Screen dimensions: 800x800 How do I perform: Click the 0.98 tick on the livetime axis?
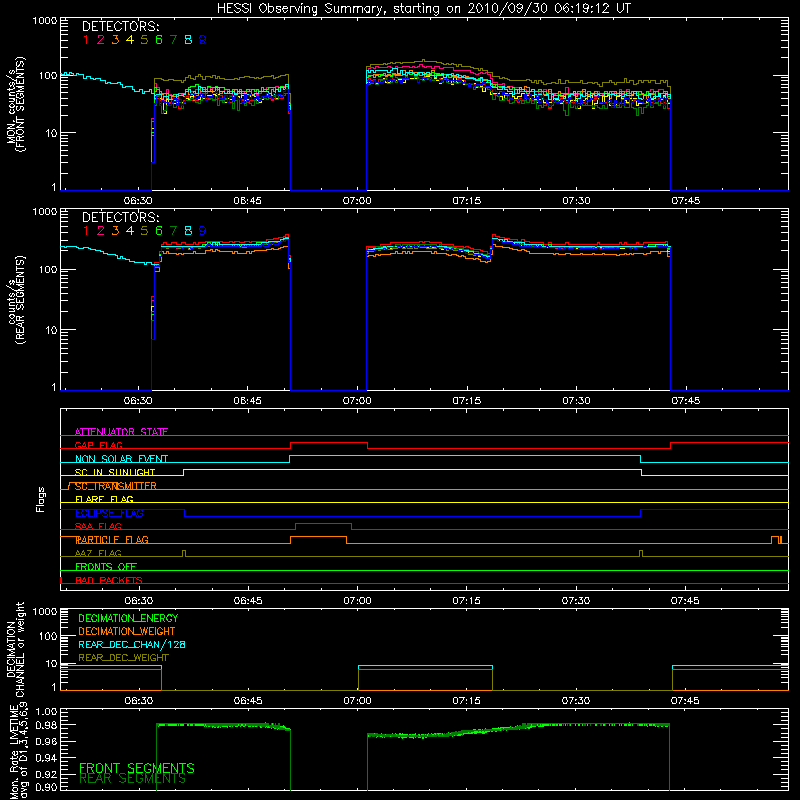point(46,725)
